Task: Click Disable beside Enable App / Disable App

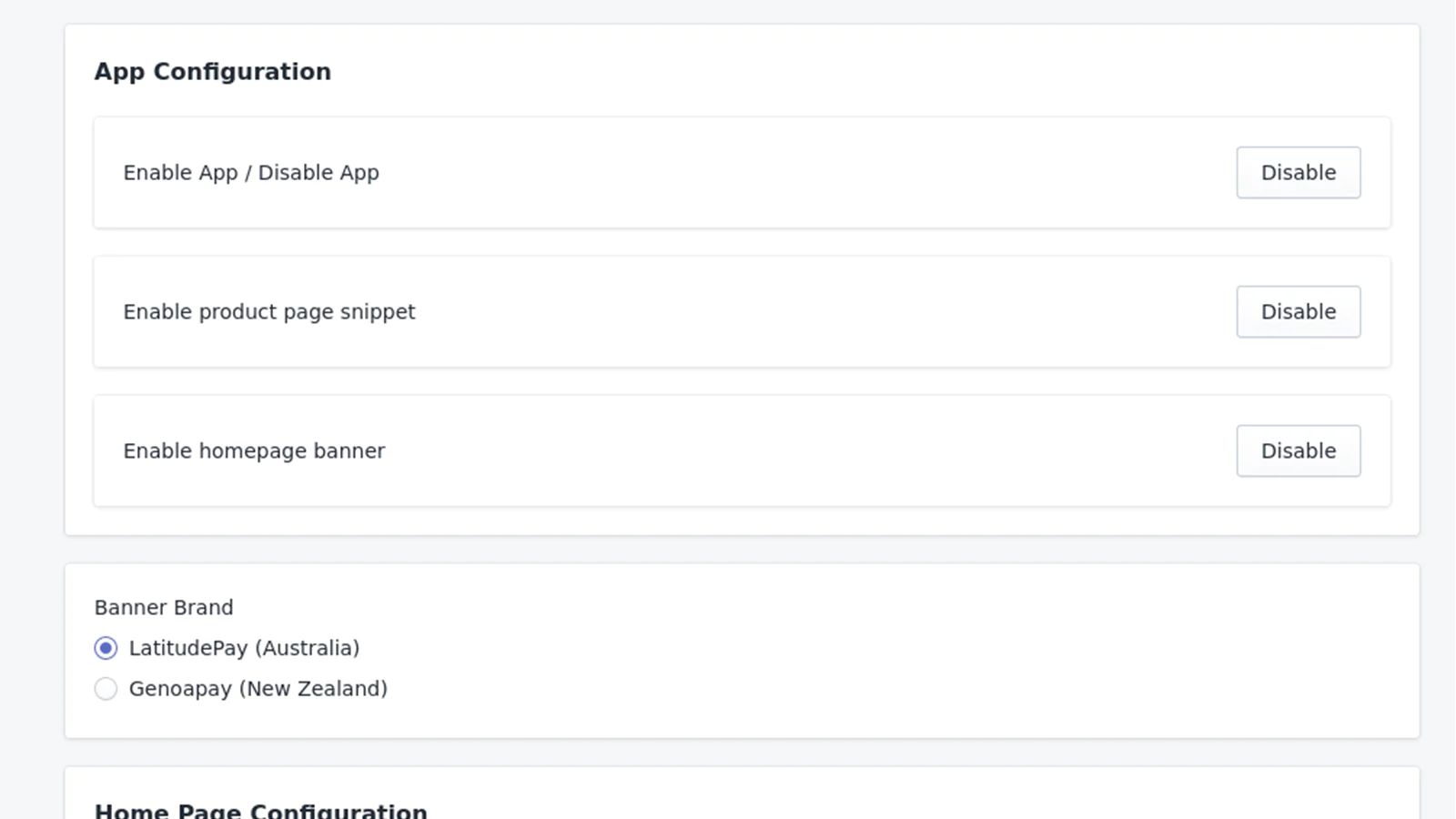Action: [1298, 173]
